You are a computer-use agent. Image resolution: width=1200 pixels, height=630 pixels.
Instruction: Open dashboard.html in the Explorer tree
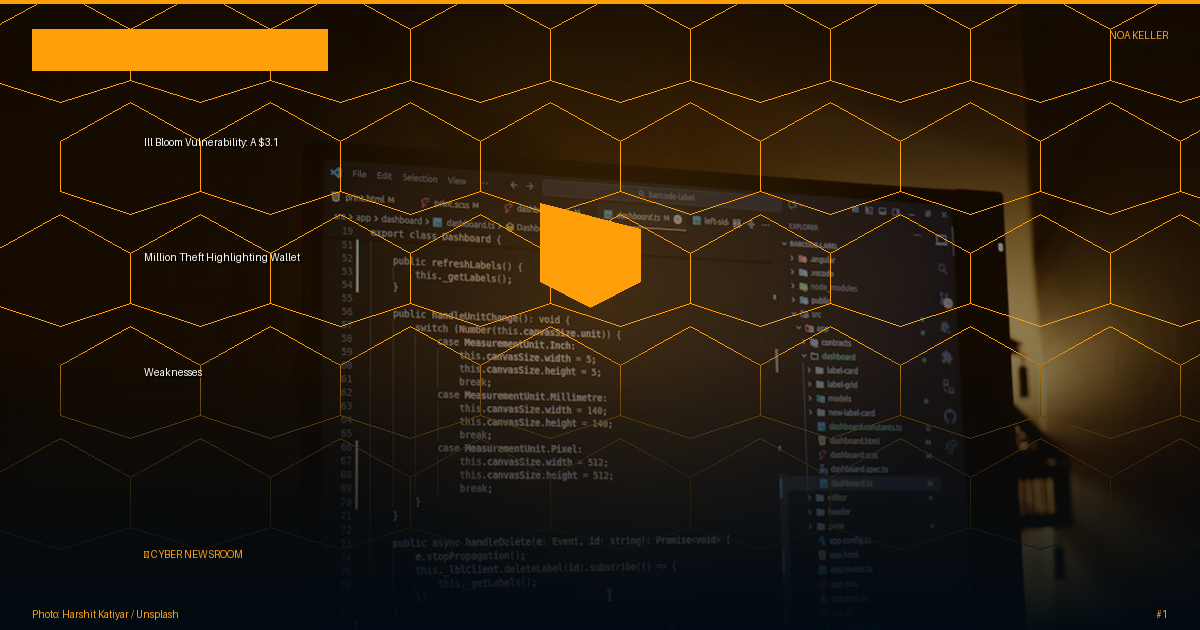point(850,440)
